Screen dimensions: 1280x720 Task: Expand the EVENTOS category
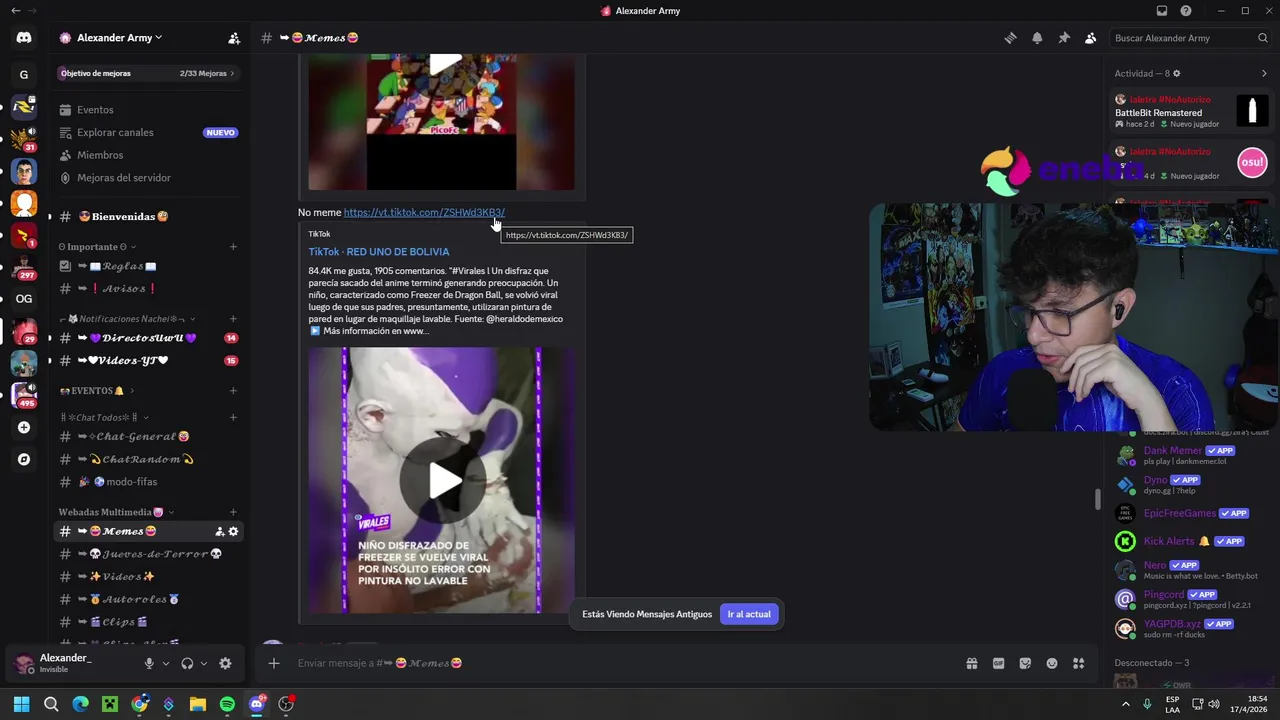[x=97, y=391]
